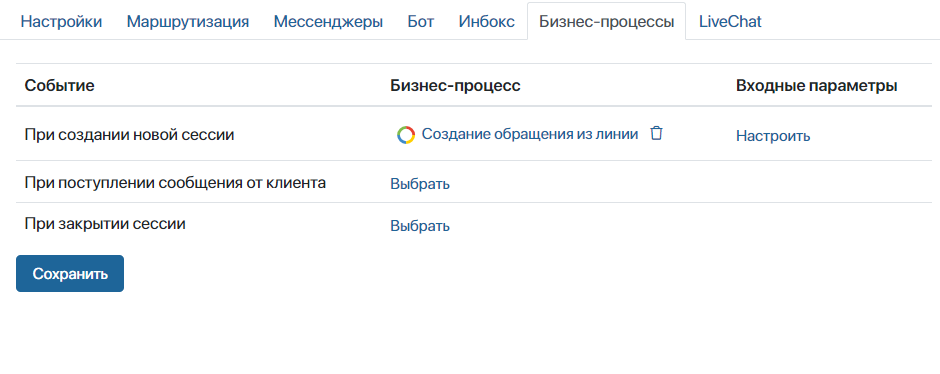This screenshot has height=374, width=940.
Task: Select the При поступлении сообщения от клиента label
Action: pyautogui.click(x=175, y=182)
